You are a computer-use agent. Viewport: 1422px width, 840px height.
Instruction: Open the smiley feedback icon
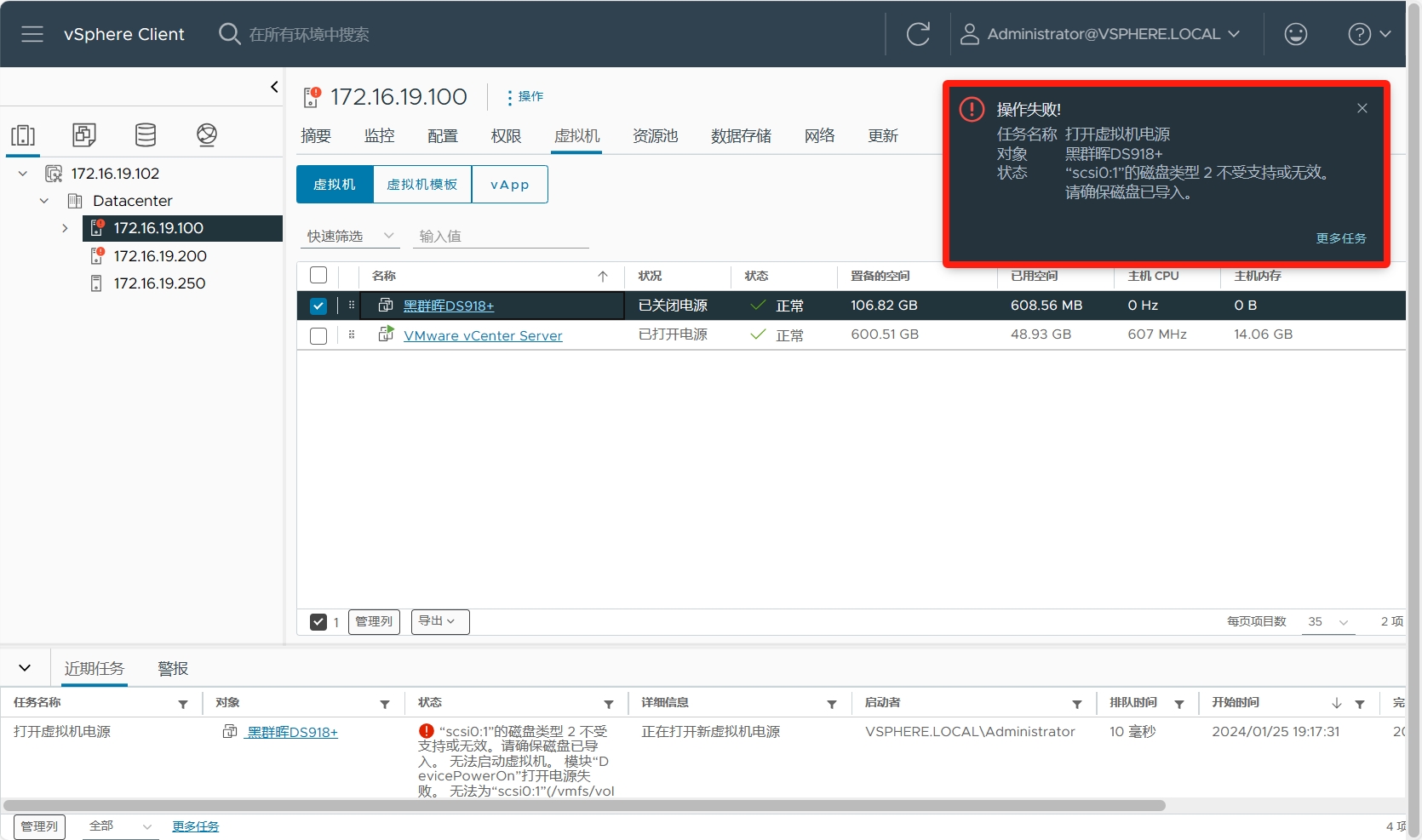(x=1296, y=34)
